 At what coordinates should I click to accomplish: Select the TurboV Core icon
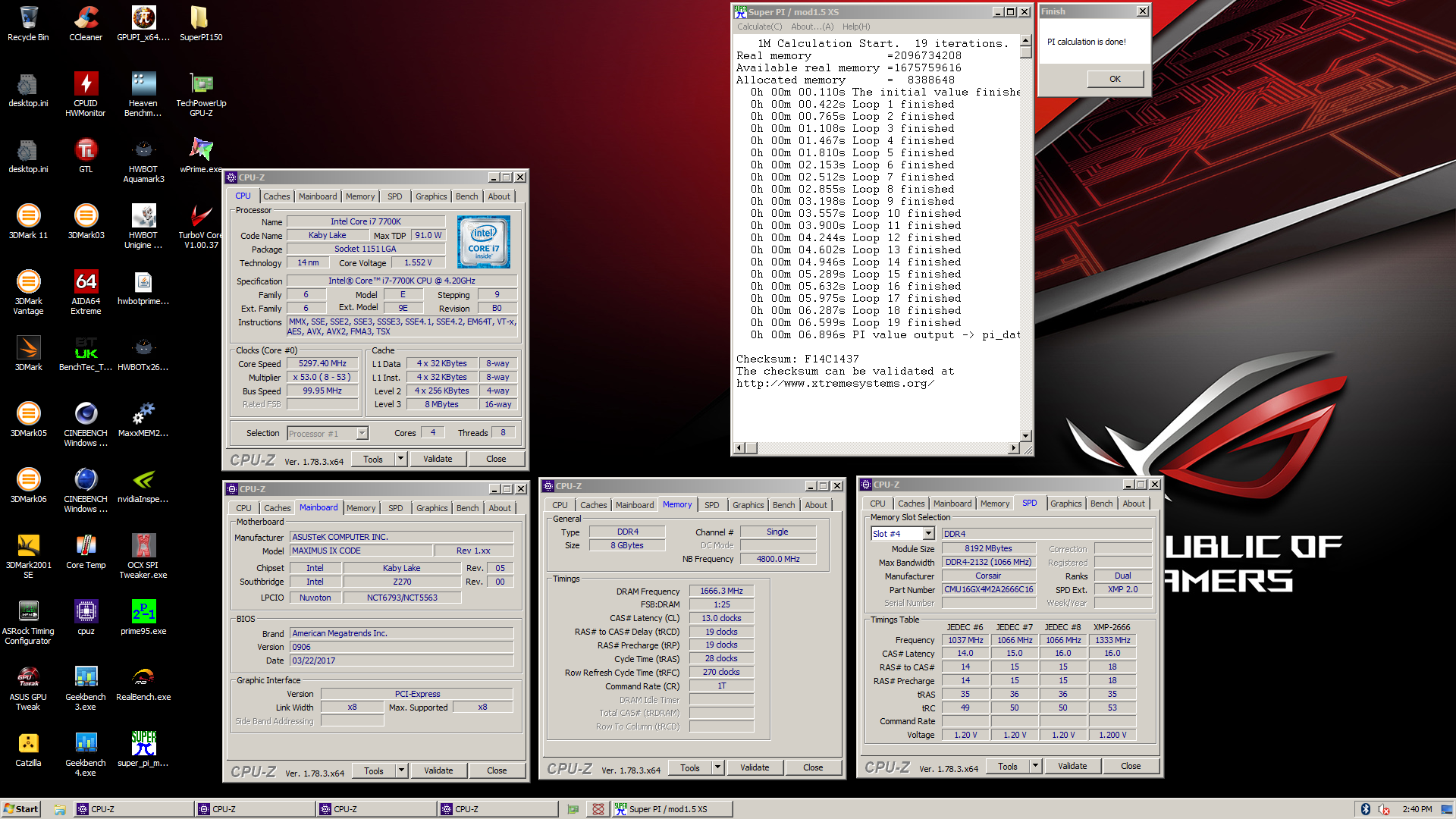point(201,226)
